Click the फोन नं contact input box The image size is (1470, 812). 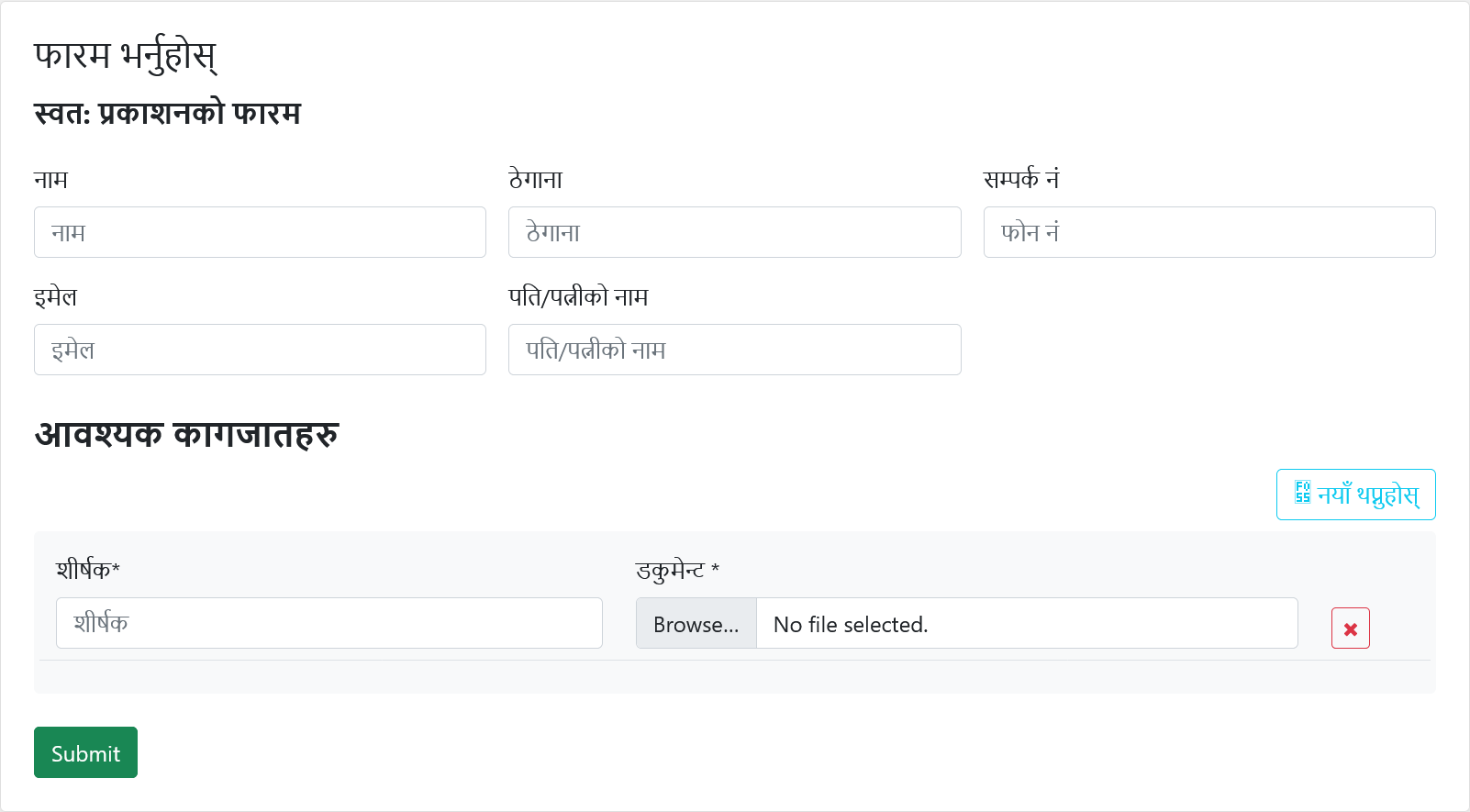1208,232
